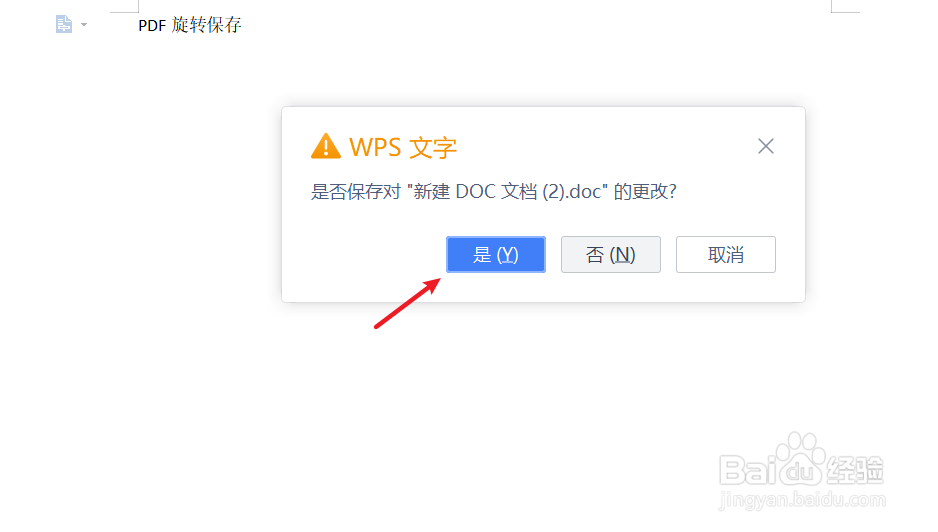Click the word PDF in the document line
Viewport: 938px width, 532px height.
[152, 25]
